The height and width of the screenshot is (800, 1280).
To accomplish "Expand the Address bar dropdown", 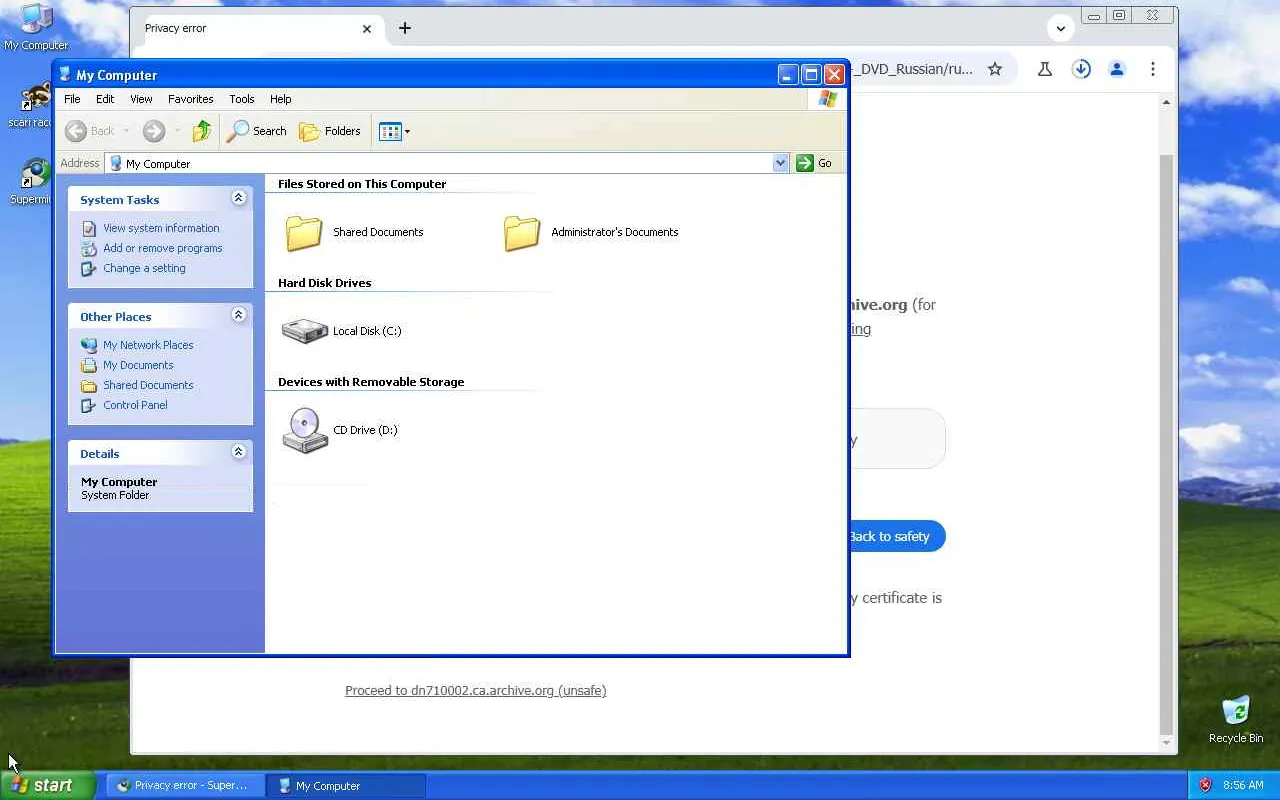I will pos(781,163).
